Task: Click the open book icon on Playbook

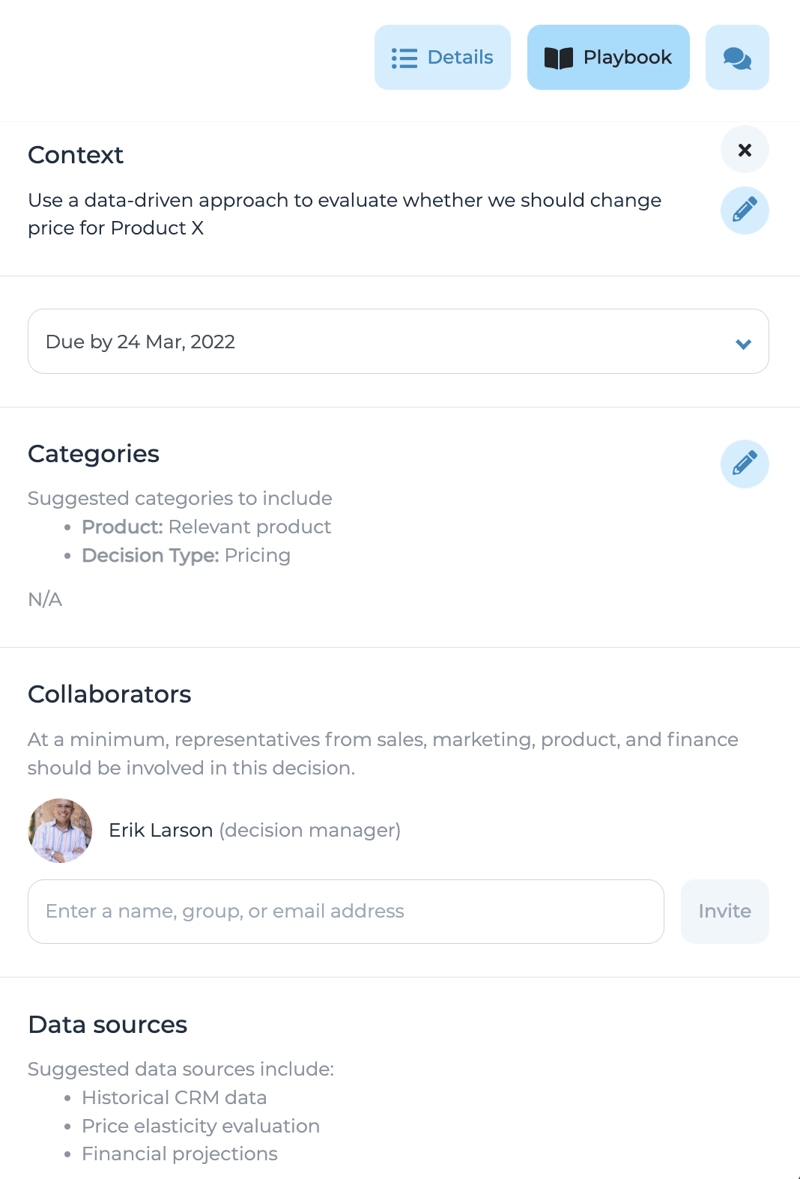Action: click(x=558, y=58)
